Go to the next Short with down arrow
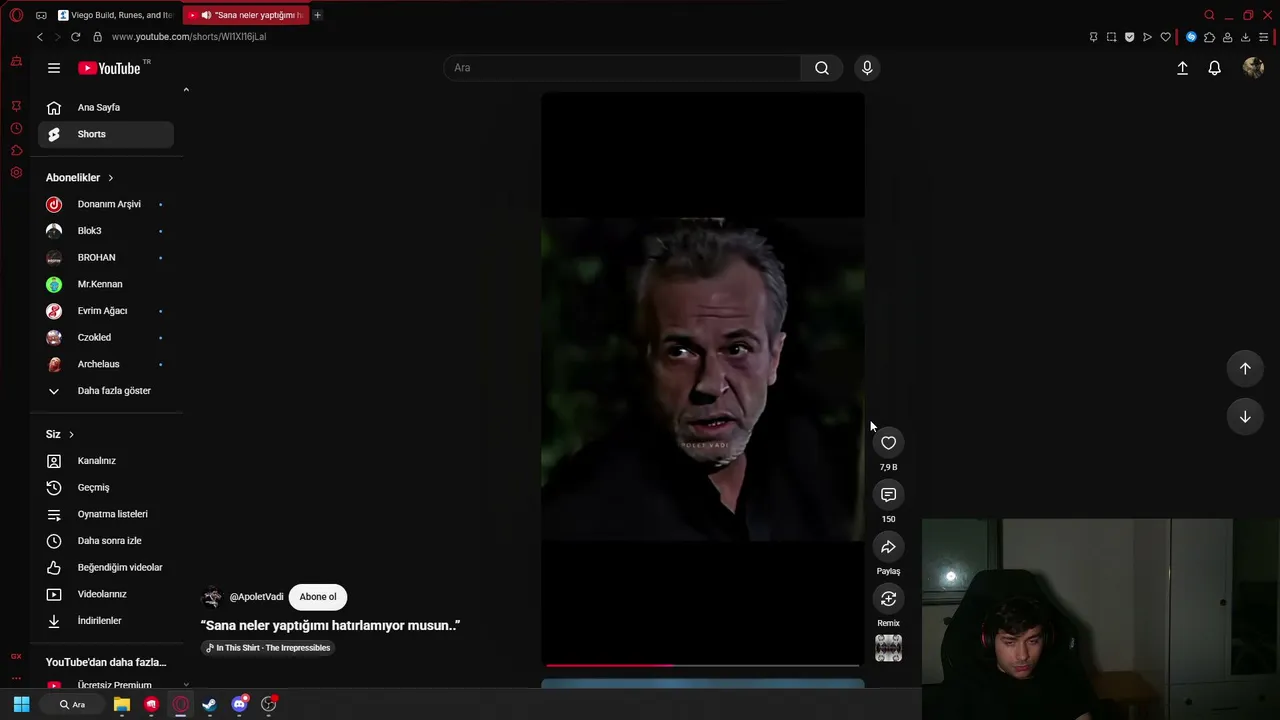This screenshot has width=1280, height=720. pyautogui.click(x=1245, y=417)
